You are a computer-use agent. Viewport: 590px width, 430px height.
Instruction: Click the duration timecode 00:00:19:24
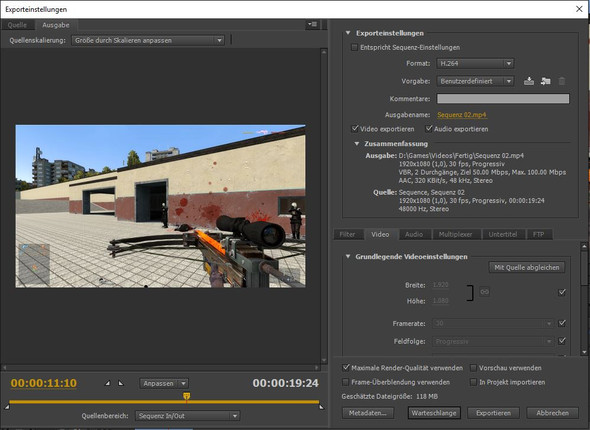(286, 383)
